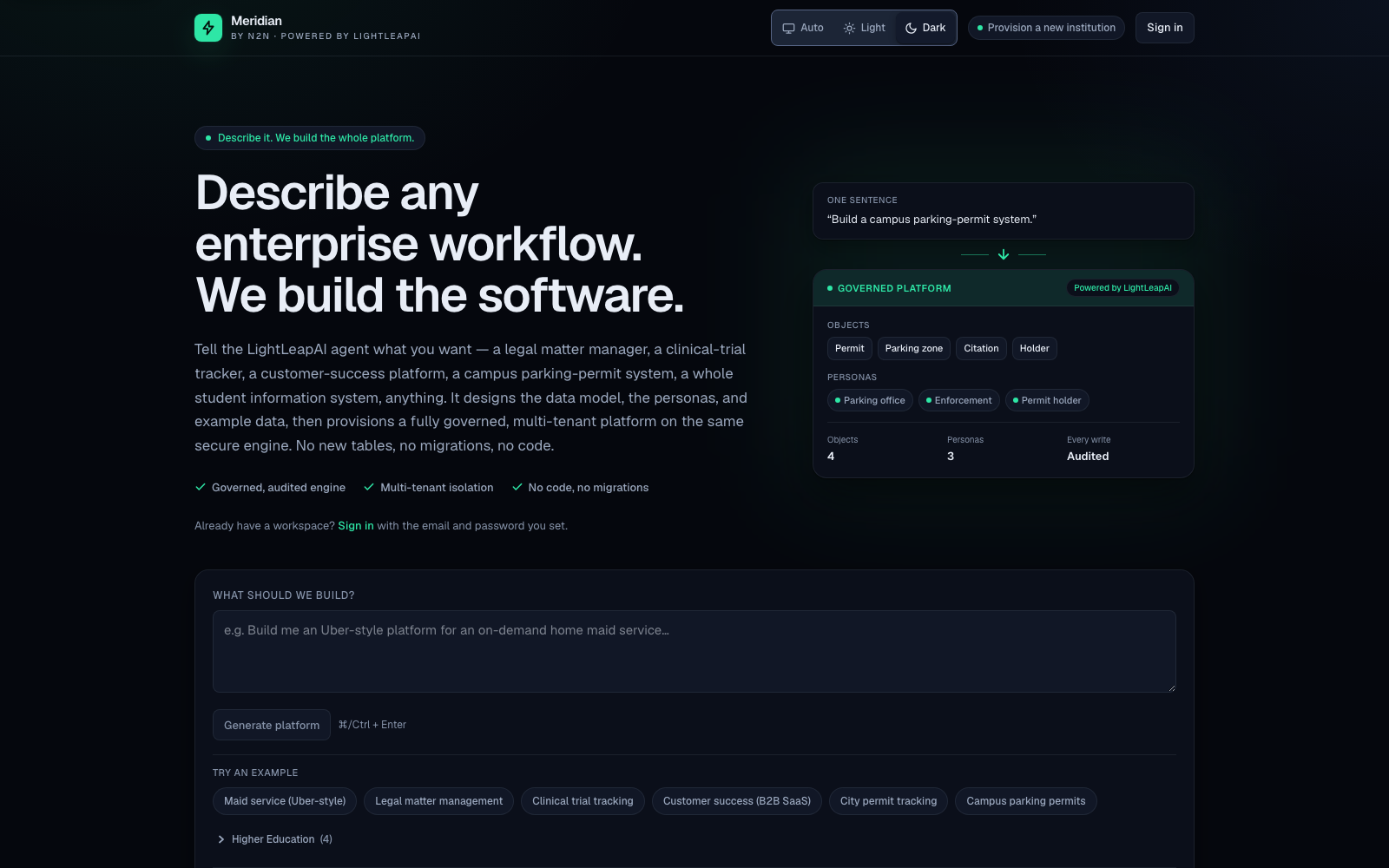
Task: Switch to Dark theme
Action: tap(925, 28)
